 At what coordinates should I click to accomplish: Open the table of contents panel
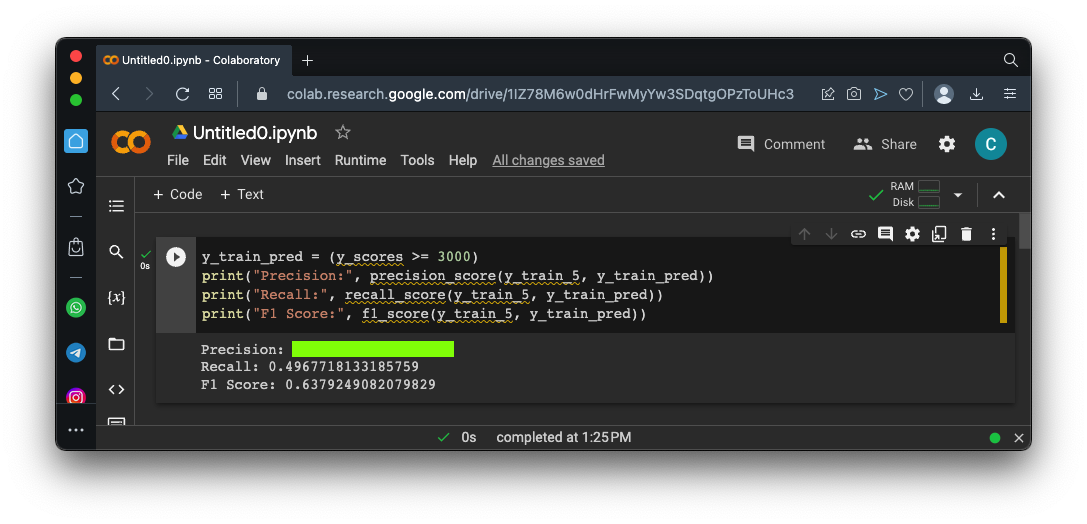click(116, 206)
